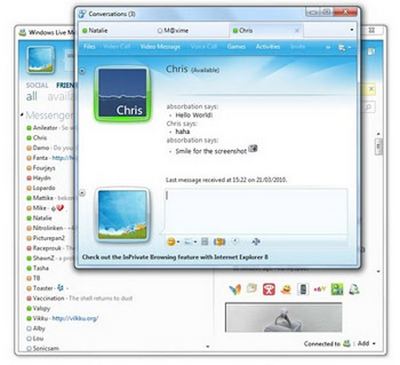Select offline contact Alby
The image size is (400, 365).
(x=36, y=328)
